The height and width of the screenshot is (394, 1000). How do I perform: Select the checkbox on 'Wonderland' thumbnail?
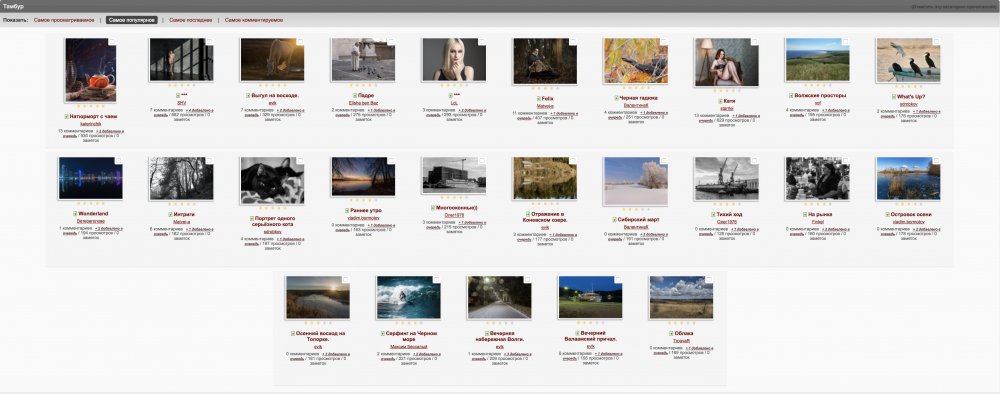(119, 161)
